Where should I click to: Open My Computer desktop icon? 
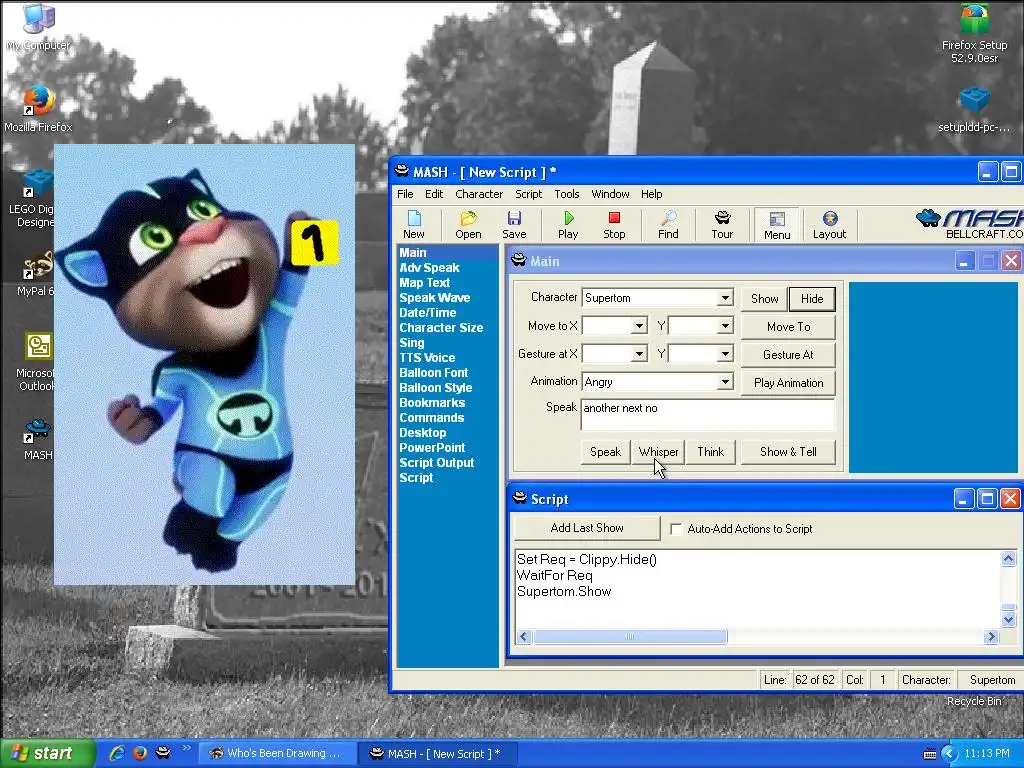(38, 26)
